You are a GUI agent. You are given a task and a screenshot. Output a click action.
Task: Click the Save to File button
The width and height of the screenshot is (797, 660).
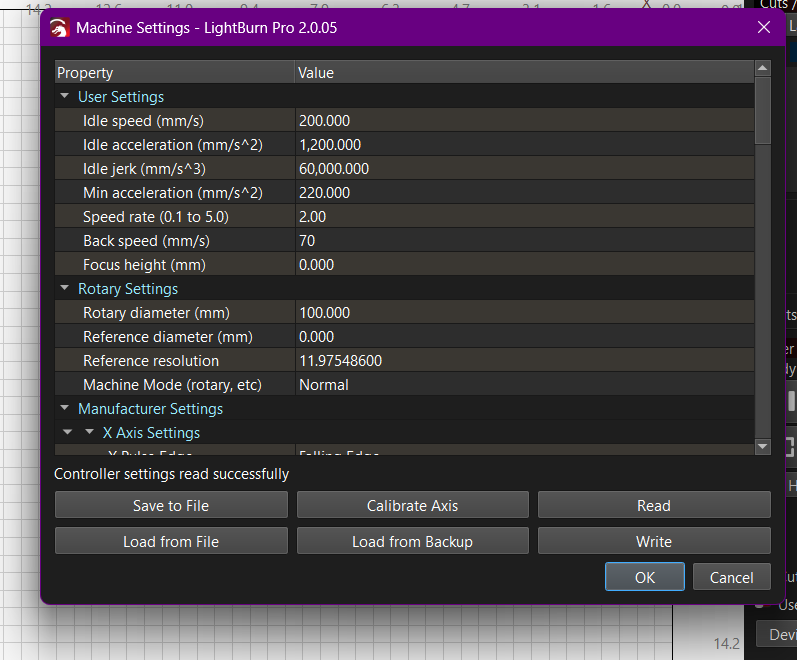[171, 505]
